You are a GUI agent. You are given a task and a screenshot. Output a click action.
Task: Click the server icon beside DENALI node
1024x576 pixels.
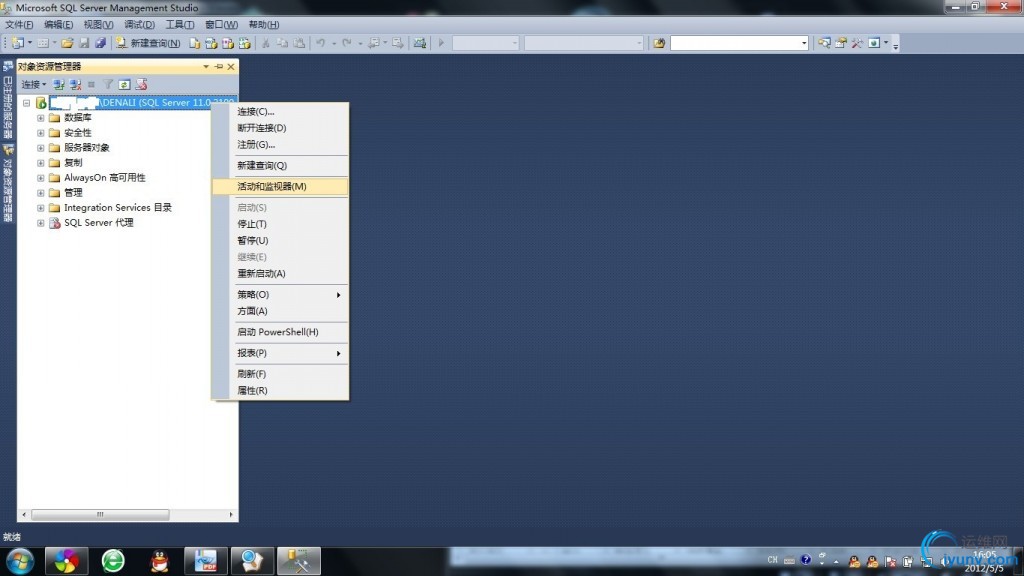click(x=41, y=103)
